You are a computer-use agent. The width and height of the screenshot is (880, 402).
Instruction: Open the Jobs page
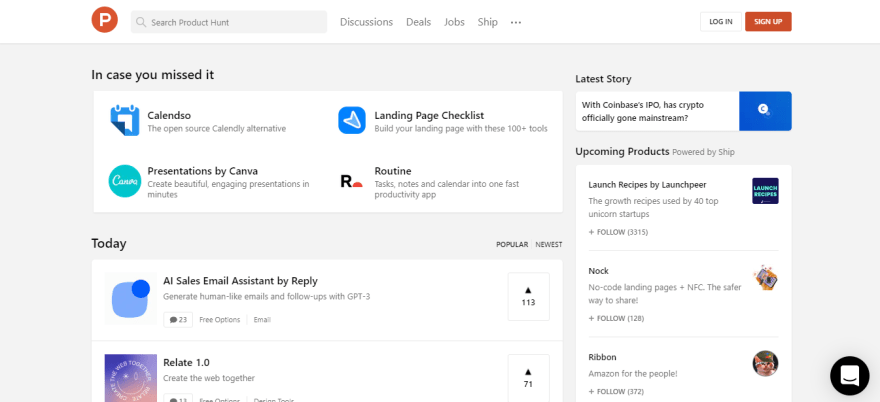click(455, 22)
